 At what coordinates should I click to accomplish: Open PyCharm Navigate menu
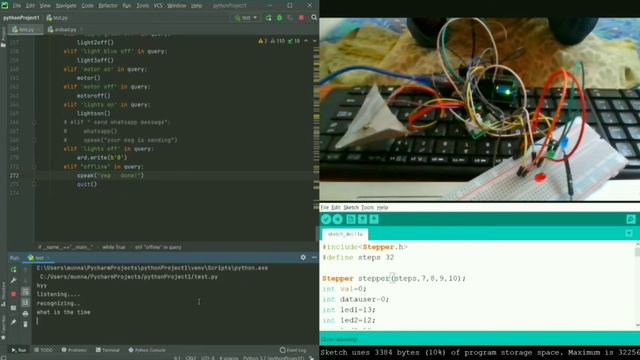point(66,6)
